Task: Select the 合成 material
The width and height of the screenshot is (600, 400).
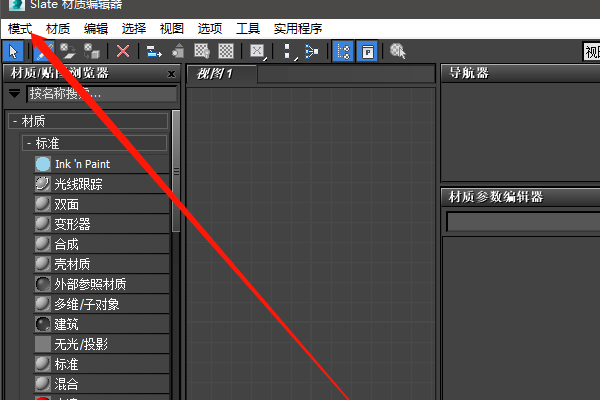Action: click(x=101, y=244)
